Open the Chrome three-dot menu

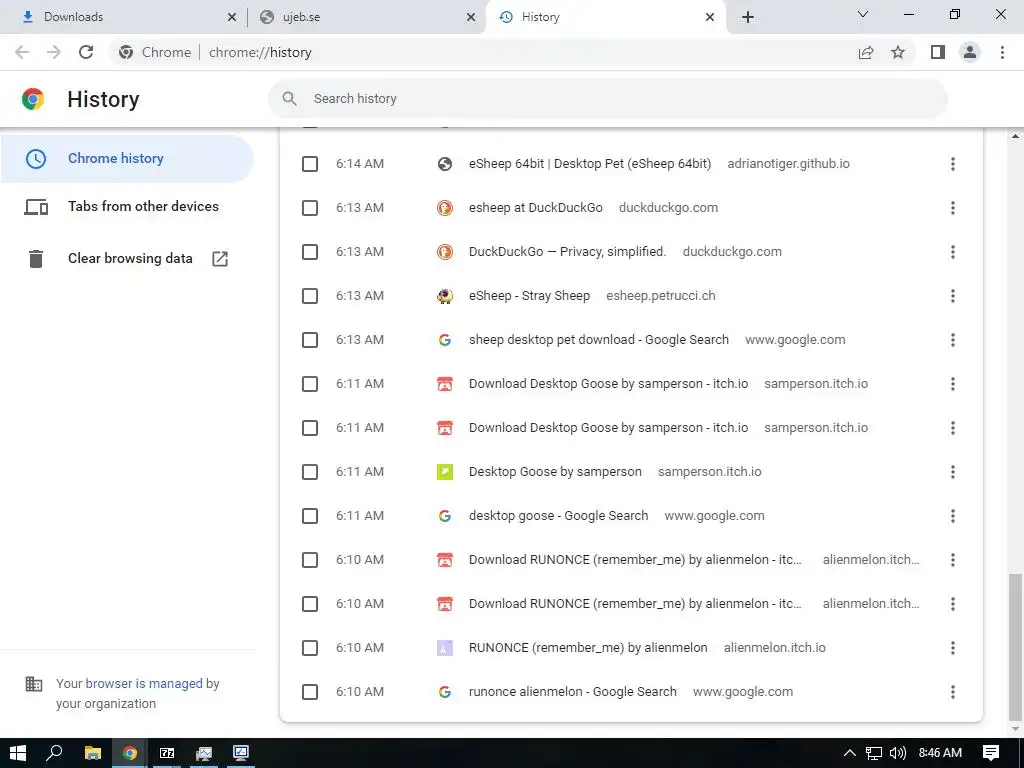(x=1002, y=52)
